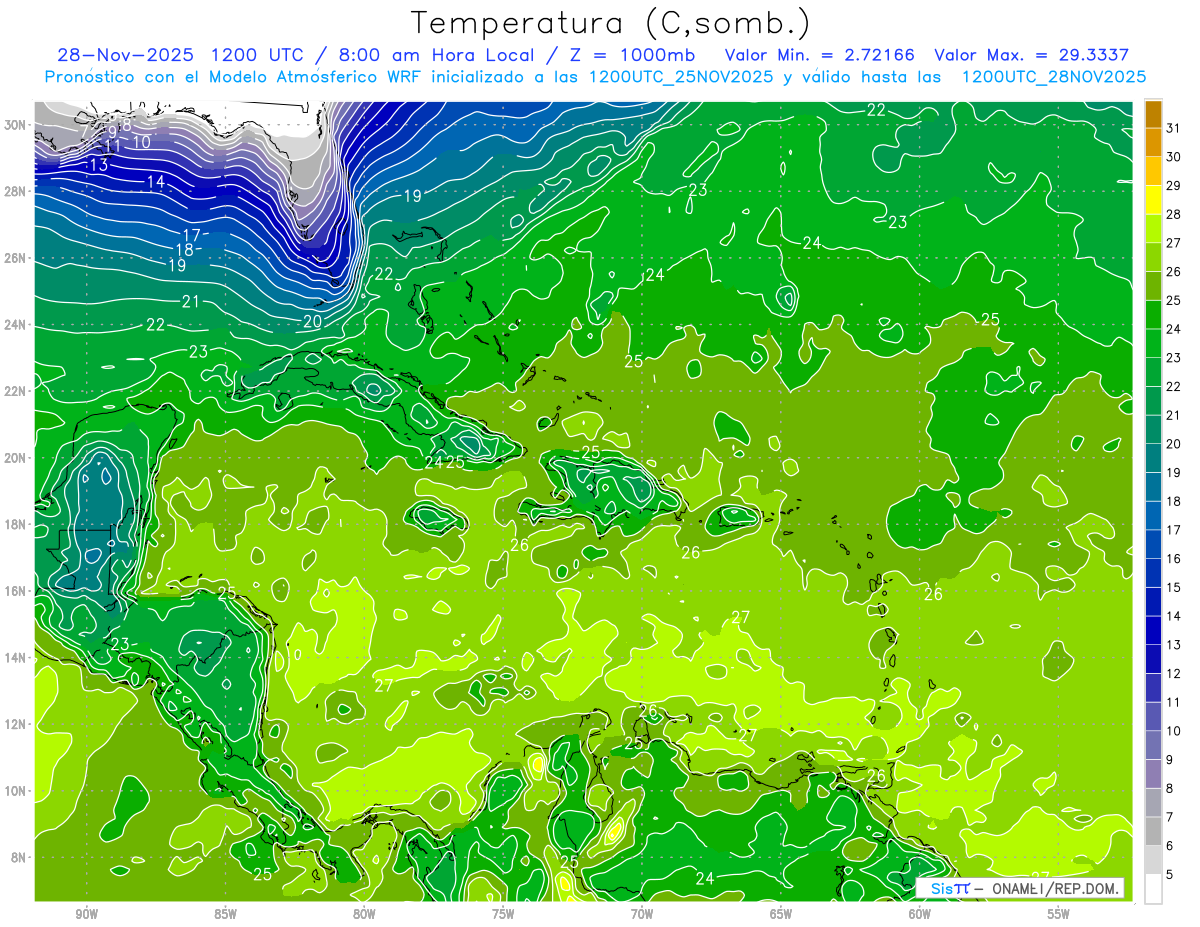This screenshot has width=1200, height=927.
Task: Click the color bar legend value "5"
Action: coord(1170,875)
